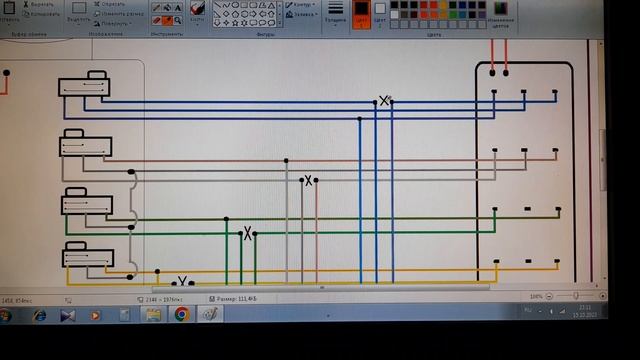Choose the down arrow shape

[x=217, y=23]
